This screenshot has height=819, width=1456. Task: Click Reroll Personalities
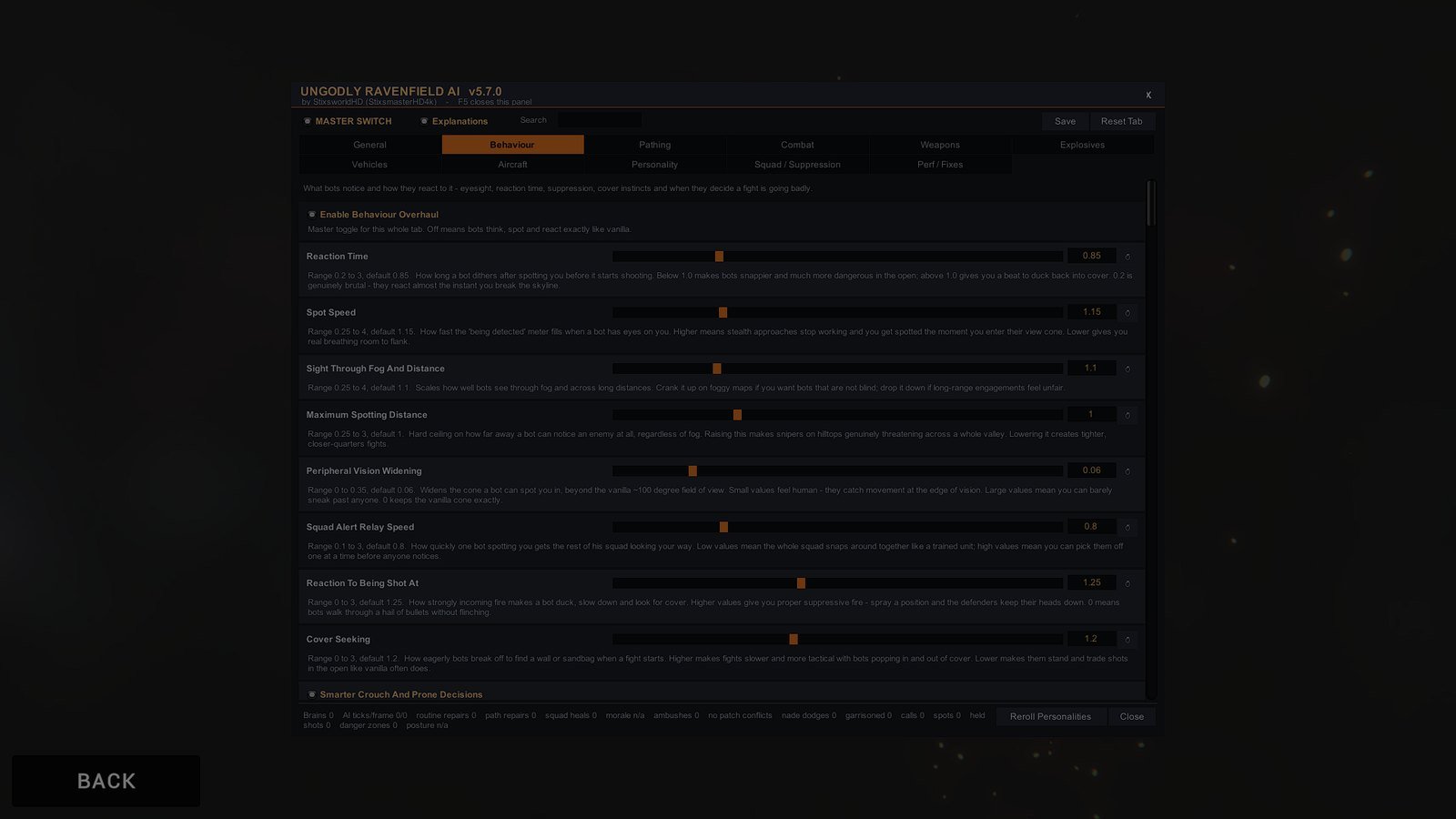[x=1050, y=717]
